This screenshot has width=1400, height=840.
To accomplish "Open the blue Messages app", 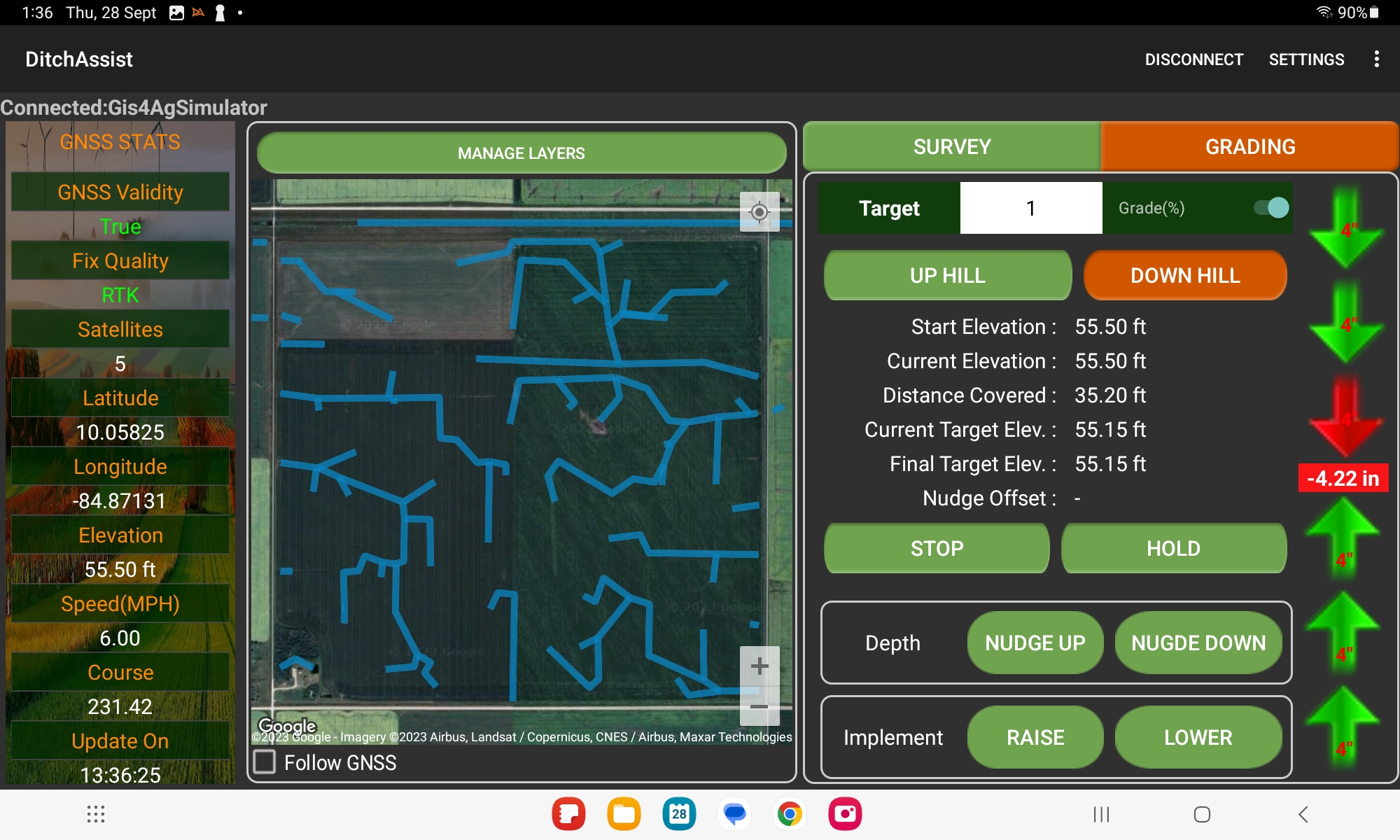I will 734,814.
